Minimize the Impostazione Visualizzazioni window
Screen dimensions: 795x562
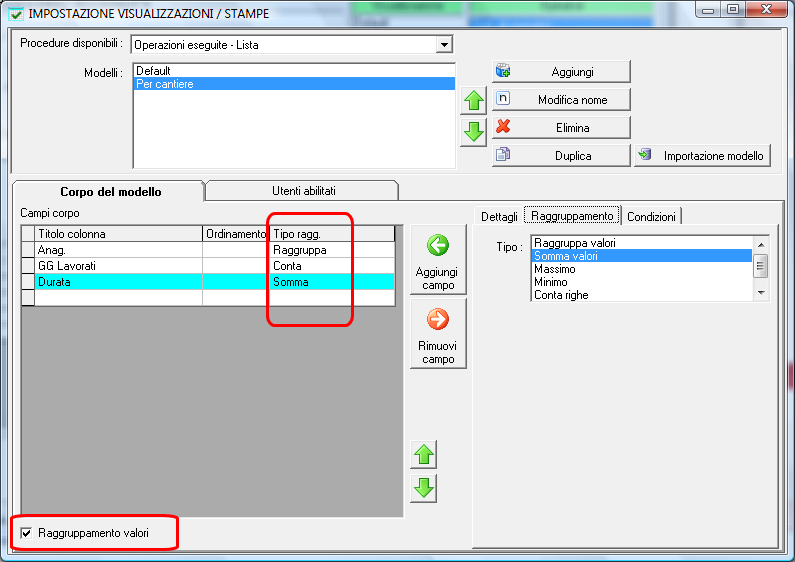[708, 10]
